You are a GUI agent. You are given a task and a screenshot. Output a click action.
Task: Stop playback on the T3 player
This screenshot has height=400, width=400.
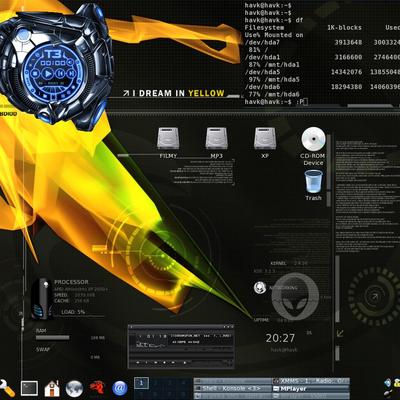[x=35, y=73]
